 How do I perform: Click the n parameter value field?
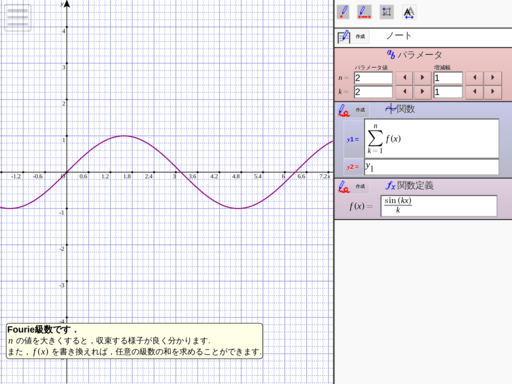[x=373, y=78]
